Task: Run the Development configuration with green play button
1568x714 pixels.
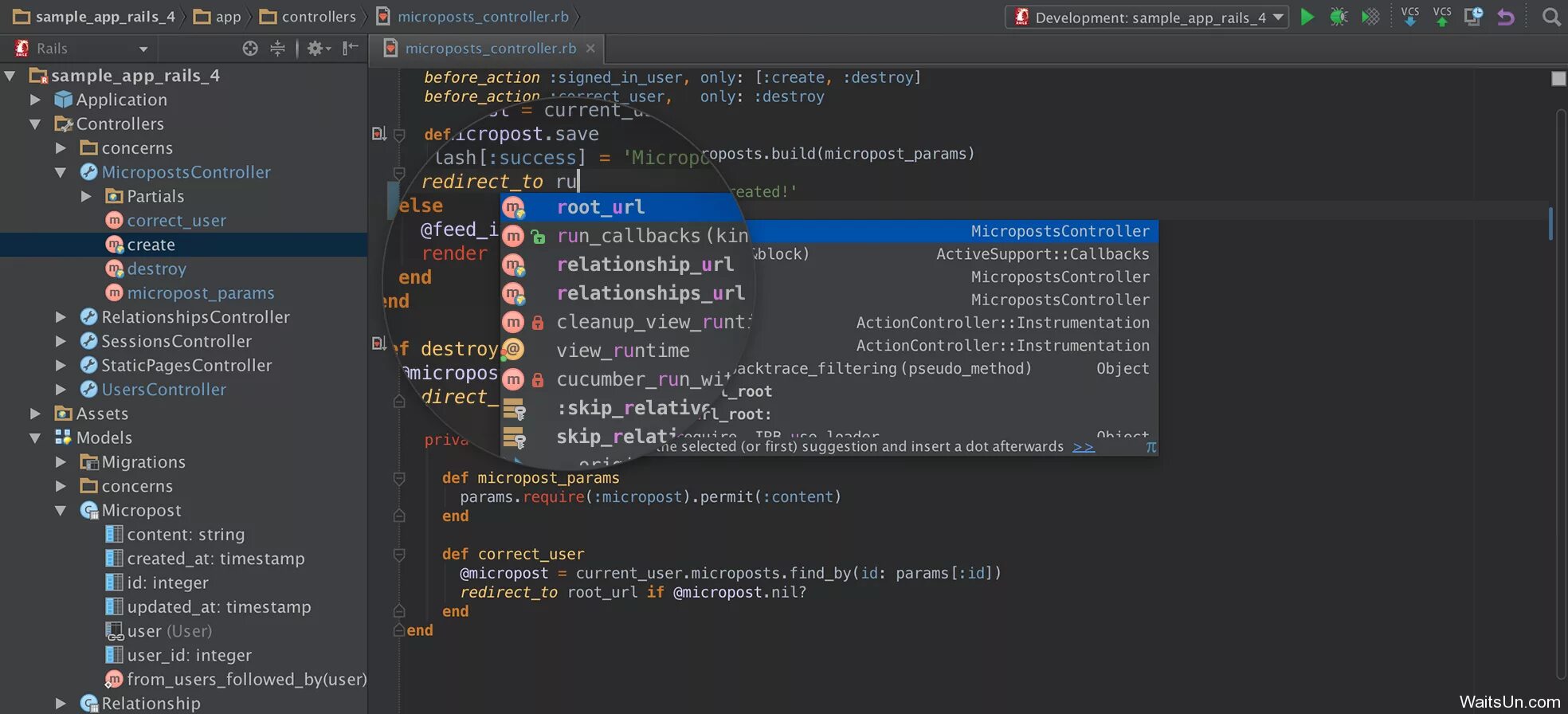Action: click(x=1307, y=17)
